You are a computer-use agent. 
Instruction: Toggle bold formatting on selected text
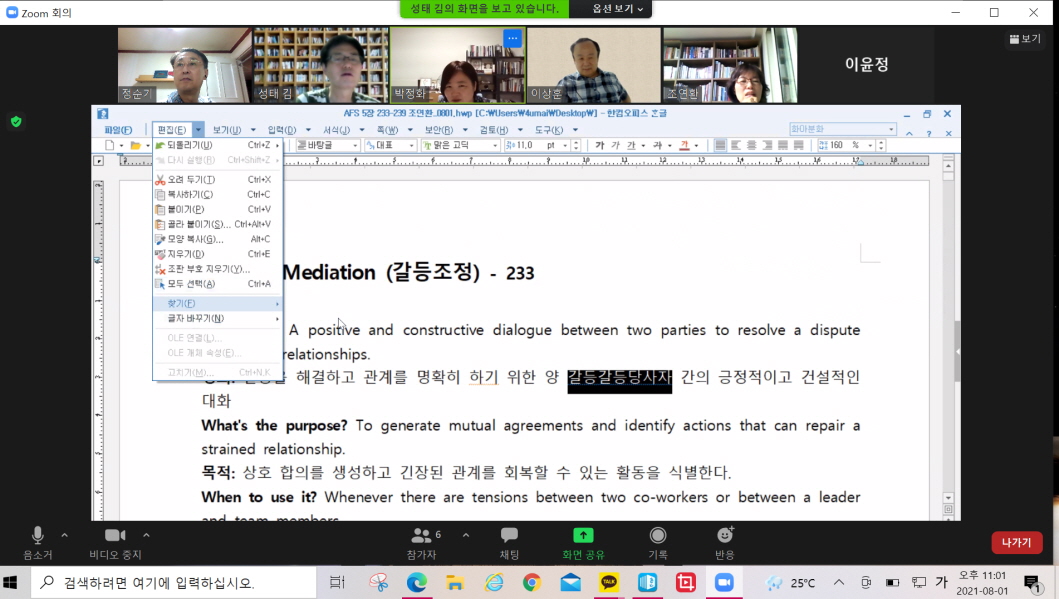600,146
